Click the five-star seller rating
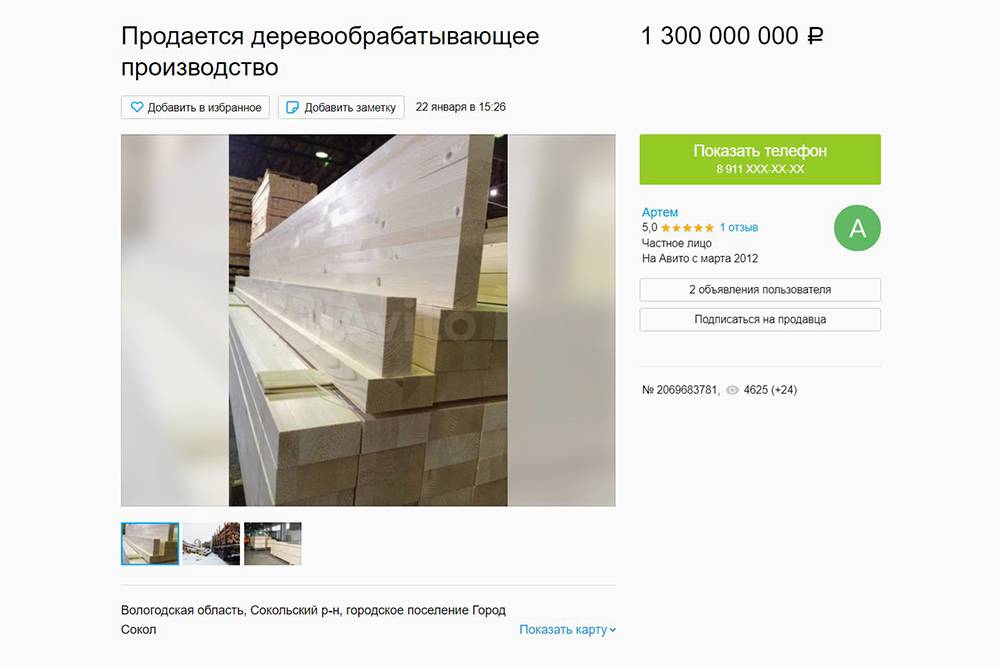Image resolution: width=1000 pixels, height=667 pixels. click(688, 228)
